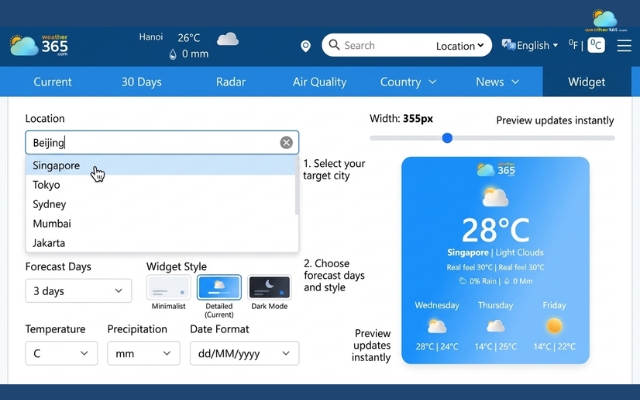640x400 pixels.
Task: Expand the Country menu
Action: point(408,82)
